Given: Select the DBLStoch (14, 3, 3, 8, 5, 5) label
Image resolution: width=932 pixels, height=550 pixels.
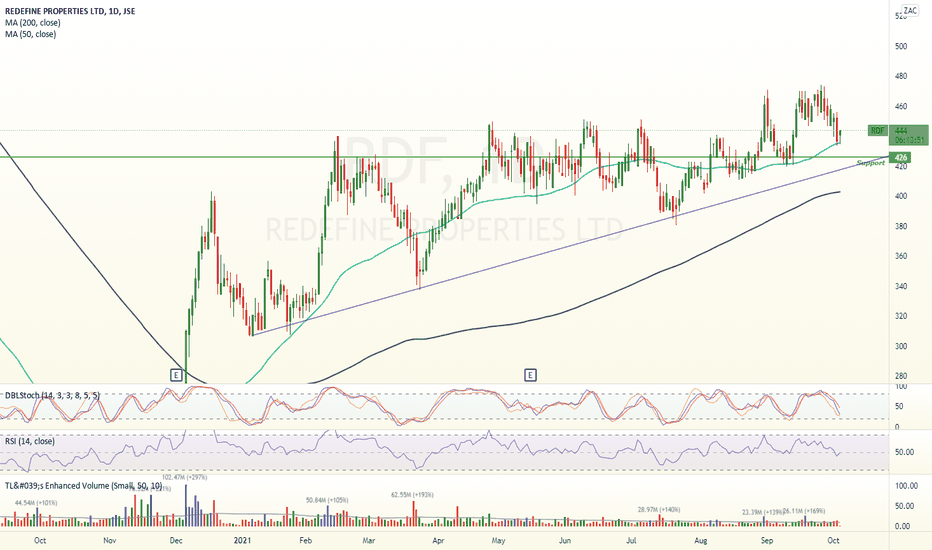Looking at the screenshot, I should tap(52, 395).
